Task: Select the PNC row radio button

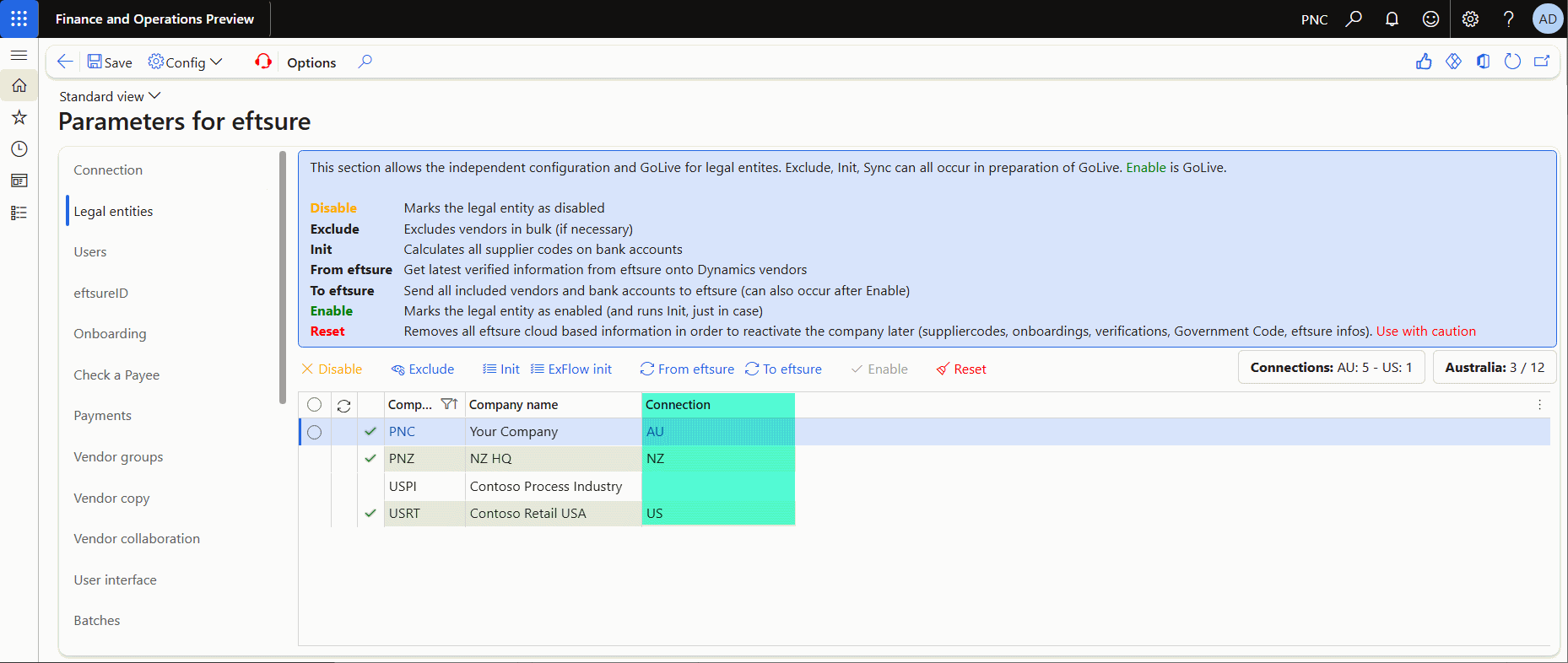Action: [314, 432]
